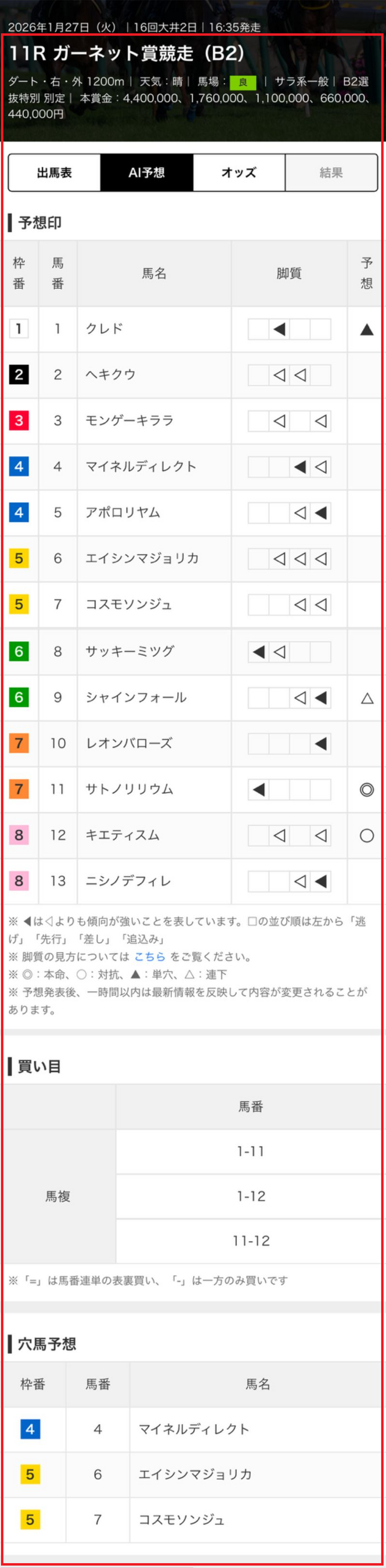Click the 1-11 馬複 bet row
Viewport: 386px width, 1568px height.
[x=250, y=1151]
